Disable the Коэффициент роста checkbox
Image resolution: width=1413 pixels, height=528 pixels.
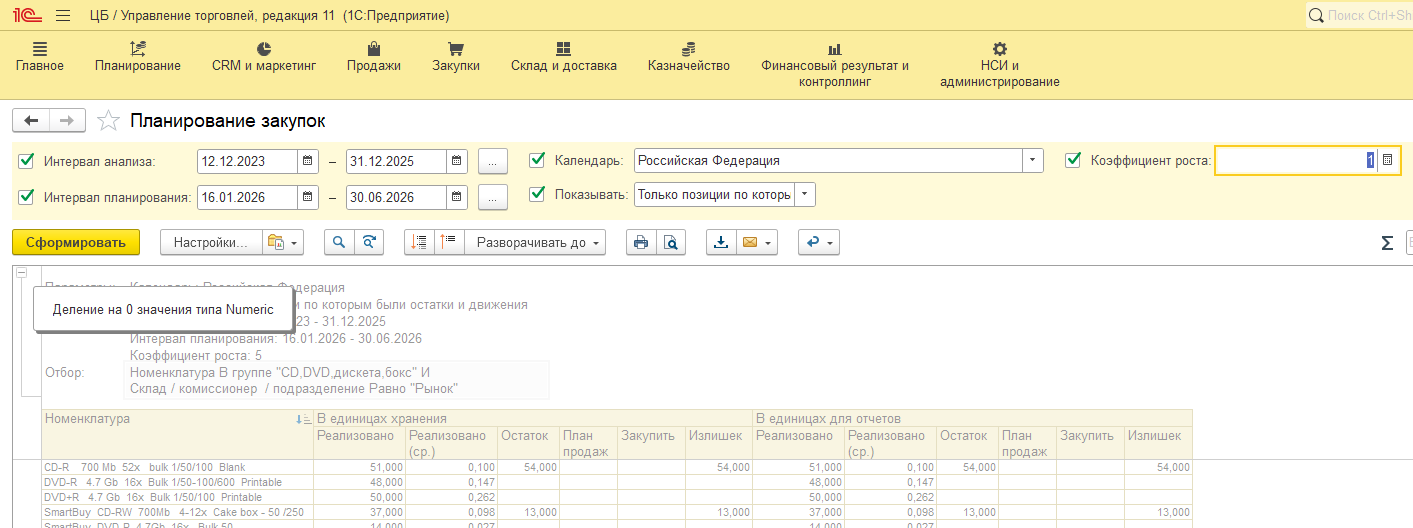coord(1073,161)
